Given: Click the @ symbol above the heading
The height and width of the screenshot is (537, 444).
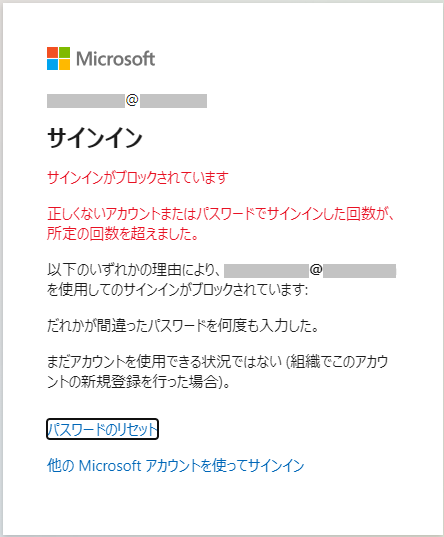Looking at the screenshot, I should coord(132,100).
